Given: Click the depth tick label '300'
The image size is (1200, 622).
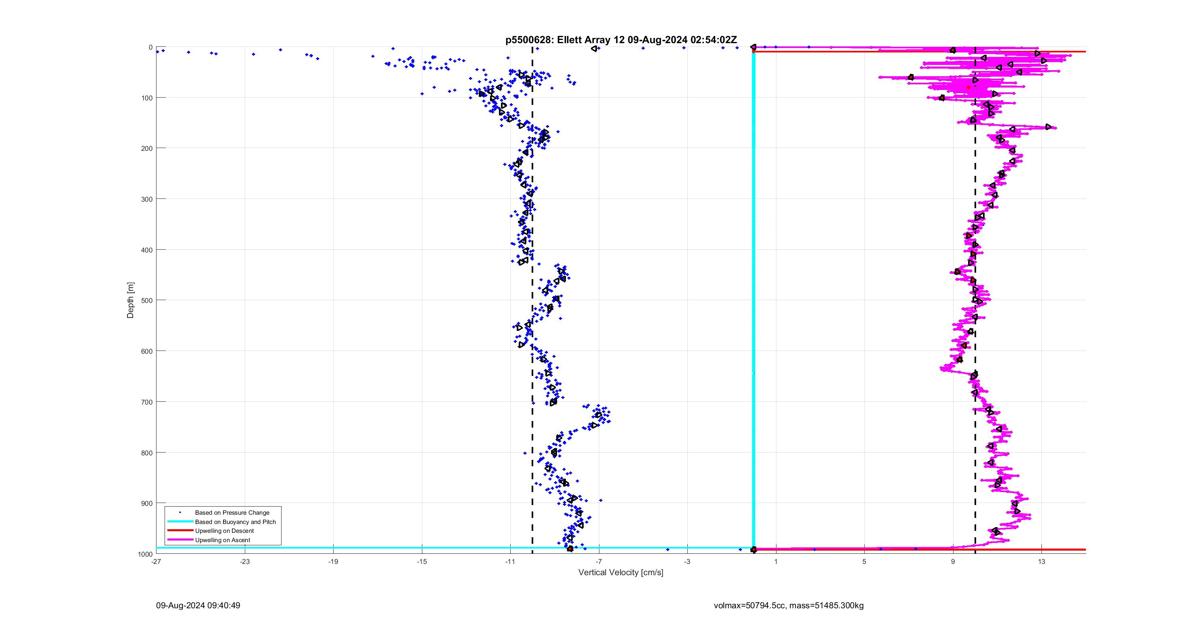Looking at the screenshot, I should point(146,199).
